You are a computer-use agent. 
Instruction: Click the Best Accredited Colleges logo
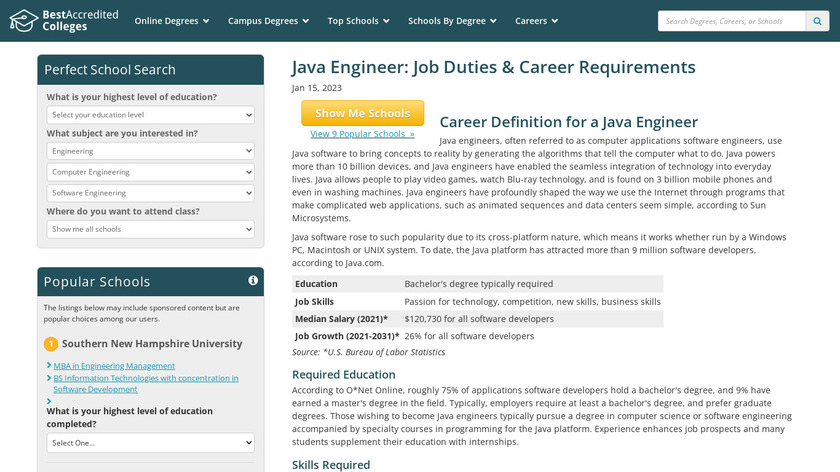point(64,20)
